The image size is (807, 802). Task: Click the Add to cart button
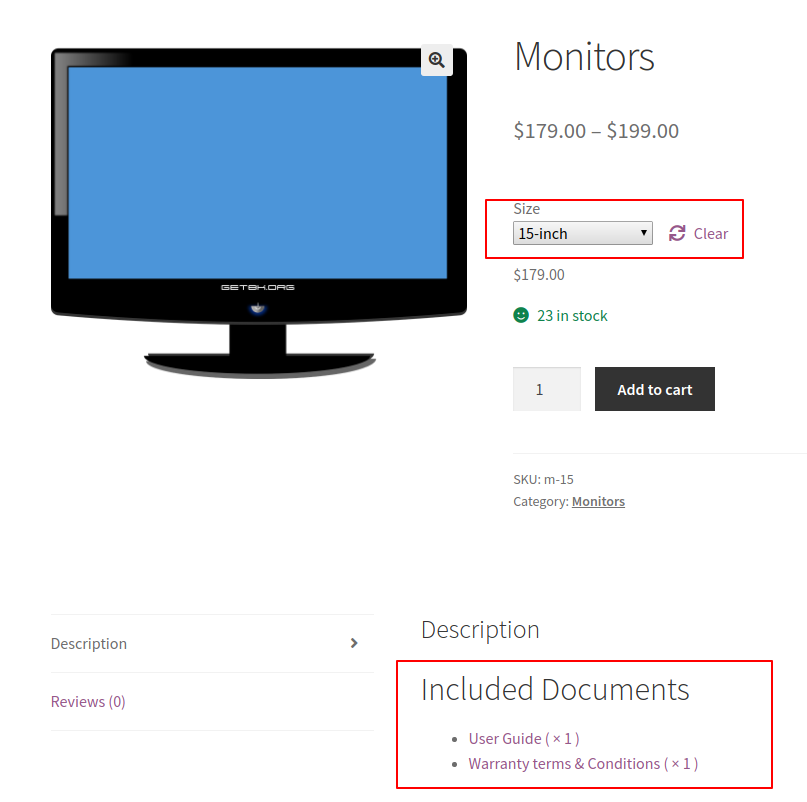point(655,389)
